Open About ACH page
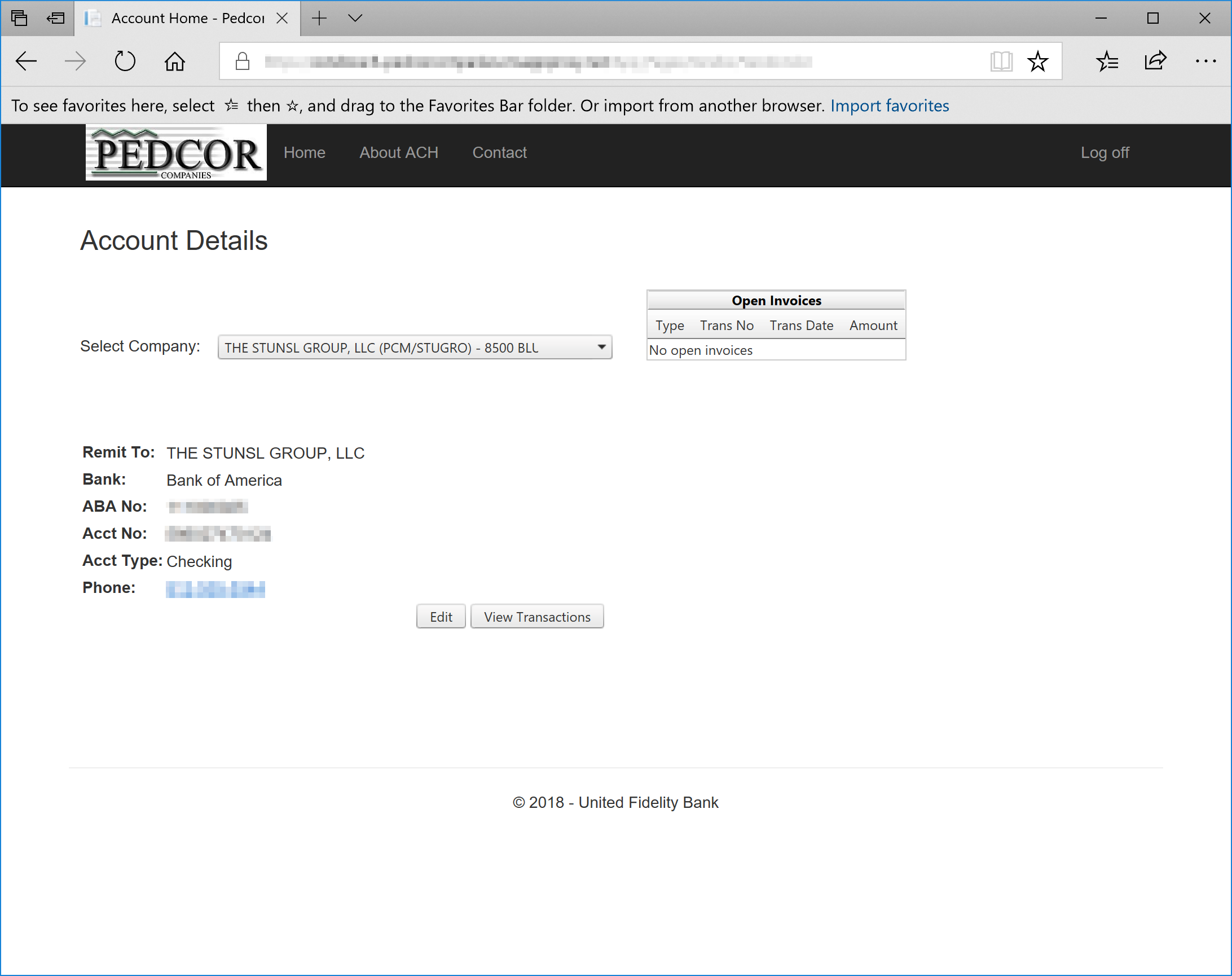 pyautogui.click(x=398, y=152)
